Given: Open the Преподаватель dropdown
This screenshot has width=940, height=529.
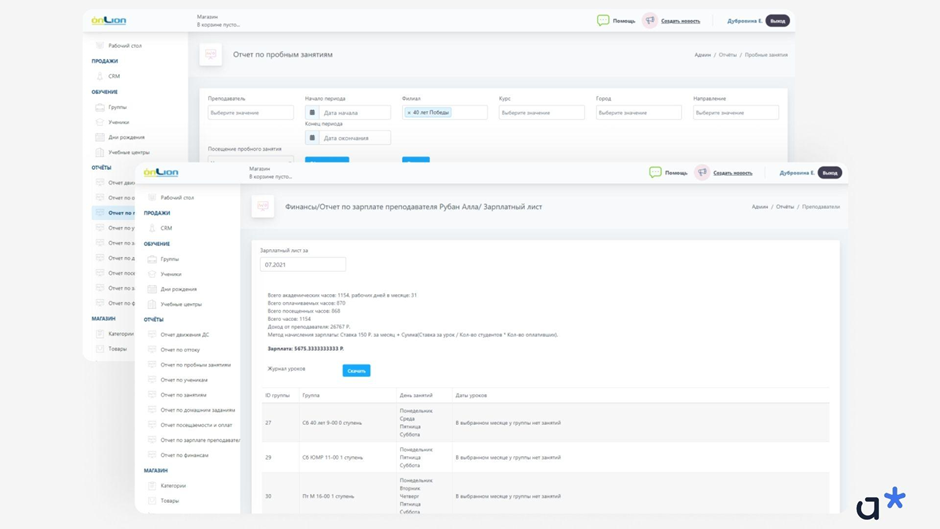Looking at the screenshot, I should [x=250, y=113].
